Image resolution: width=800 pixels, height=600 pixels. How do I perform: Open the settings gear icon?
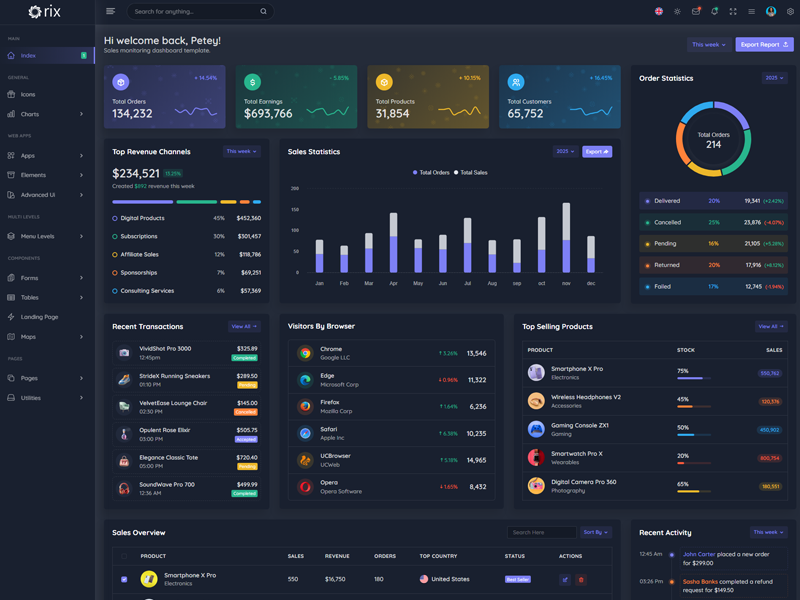[790, 12]
